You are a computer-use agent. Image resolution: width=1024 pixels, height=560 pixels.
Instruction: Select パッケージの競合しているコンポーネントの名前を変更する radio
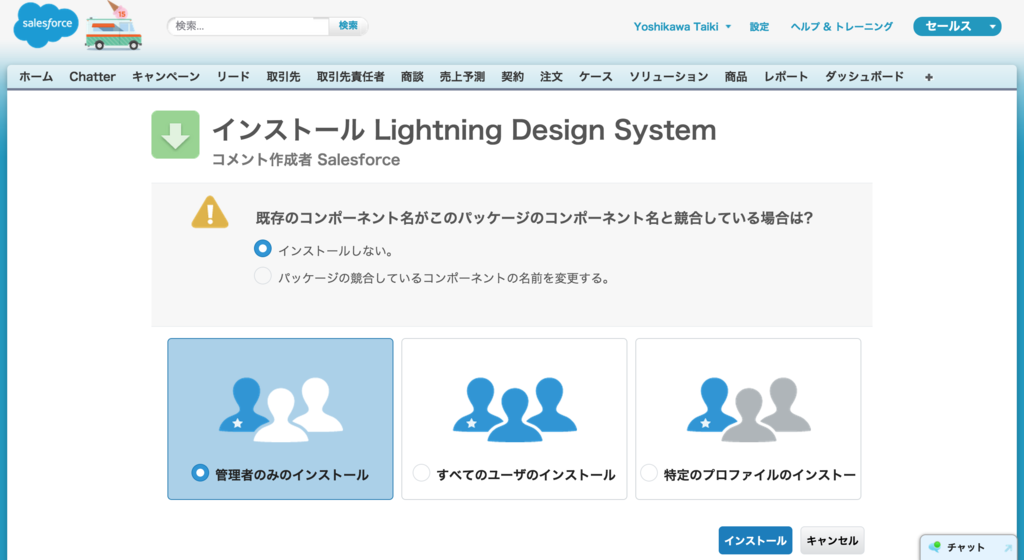(263, 276)
